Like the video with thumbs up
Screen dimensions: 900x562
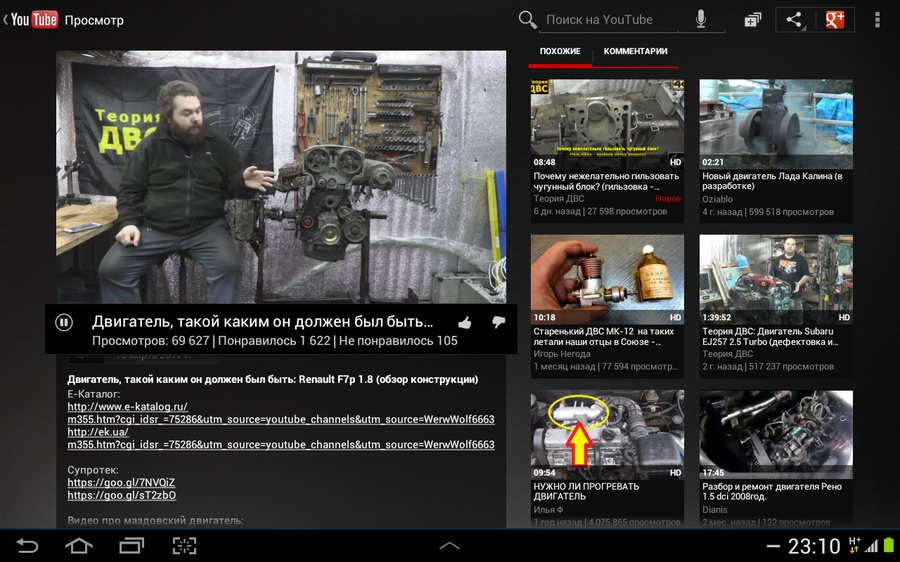(465, 323)
